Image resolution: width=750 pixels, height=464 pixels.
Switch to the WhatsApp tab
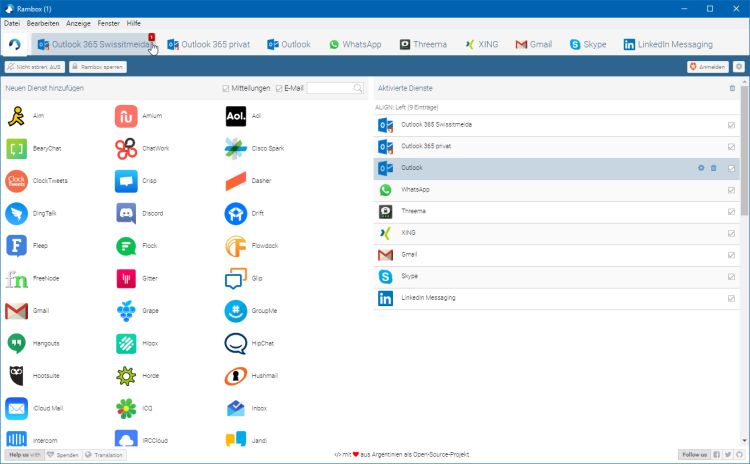pos(355,44)
